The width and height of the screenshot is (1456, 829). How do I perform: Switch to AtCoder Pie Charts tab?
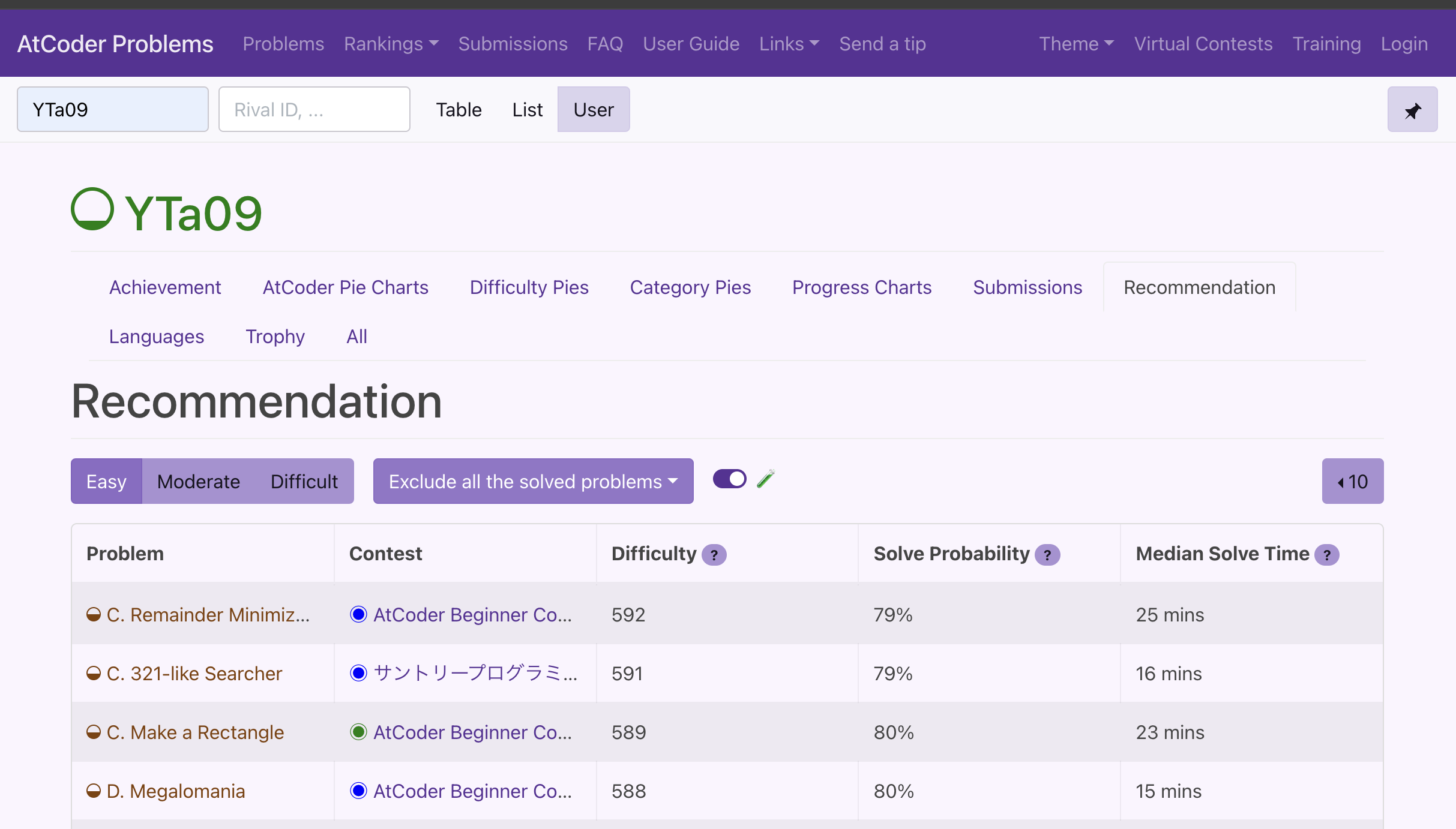pos(346,287)
